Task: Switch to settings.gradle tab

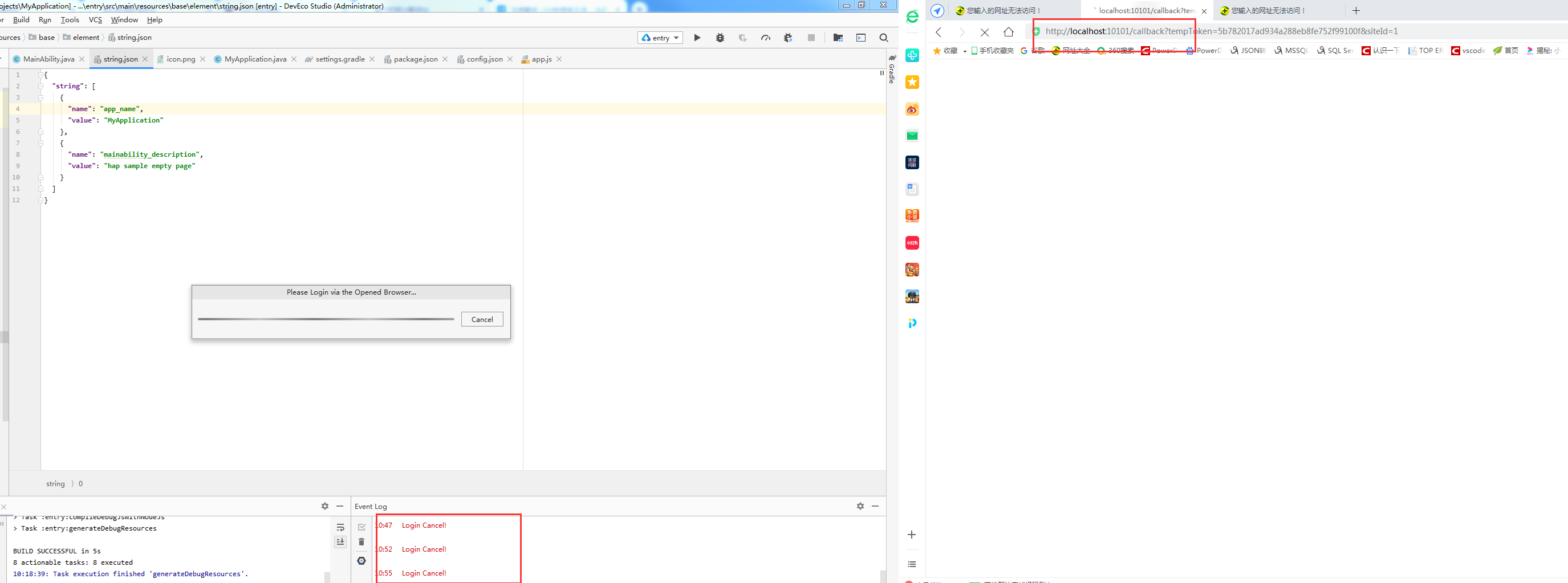Action: [340, 59]
